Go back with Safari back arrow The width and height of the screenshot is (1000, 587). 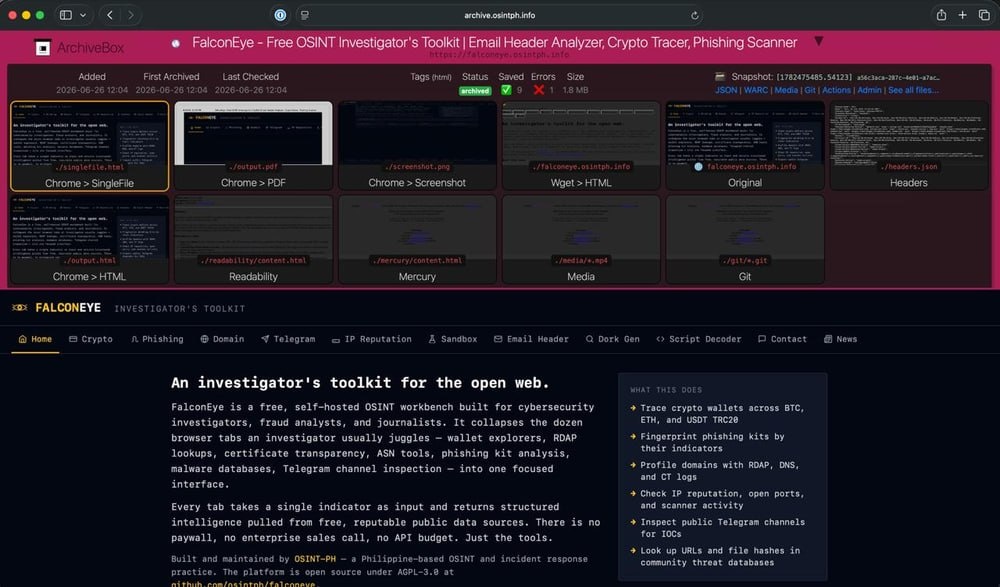110,15
